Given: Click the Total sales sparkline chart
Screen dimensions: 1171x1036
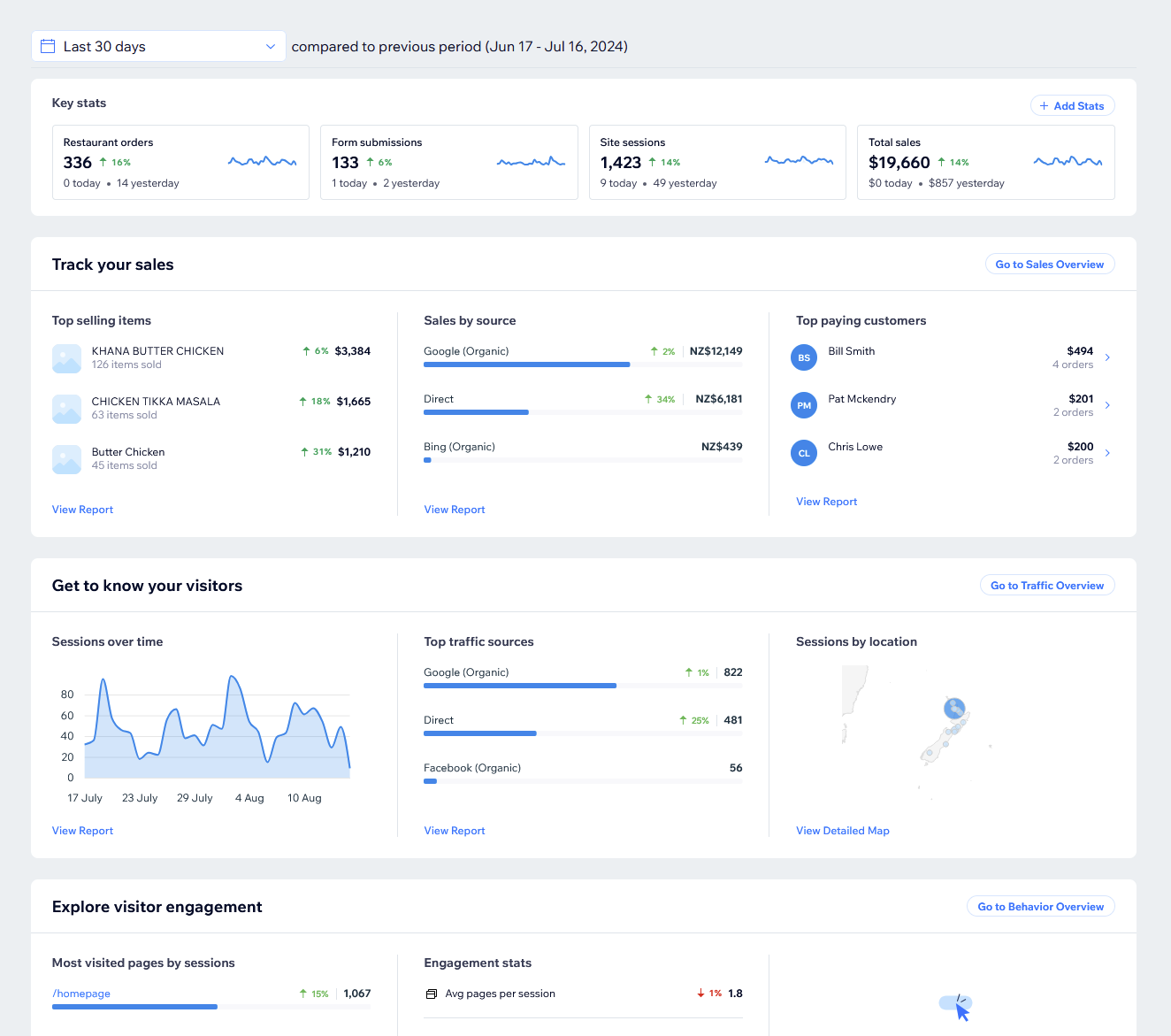Looking at the screenshot, I should click(x=1068, y=161).
